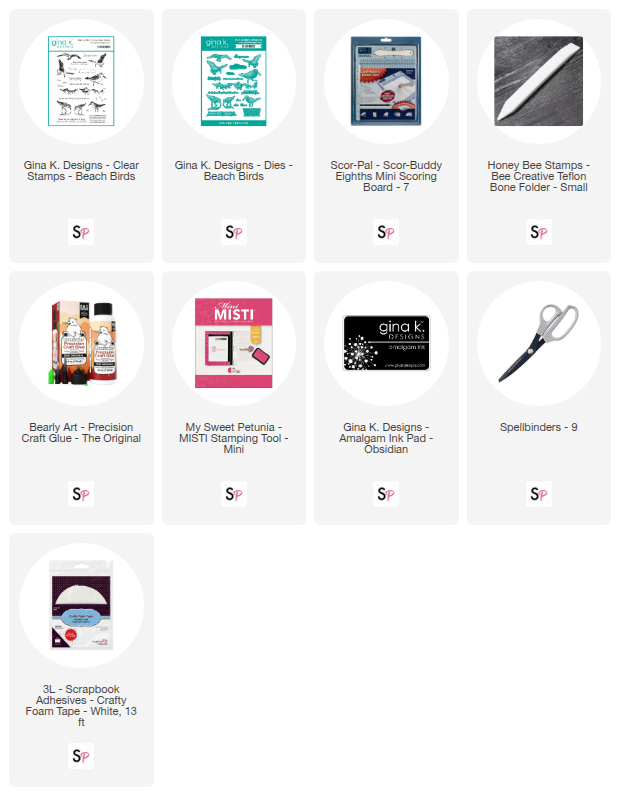Click the SP icon under Amalgam Ink Pad
620x808 pixels.
pos(386,494)
